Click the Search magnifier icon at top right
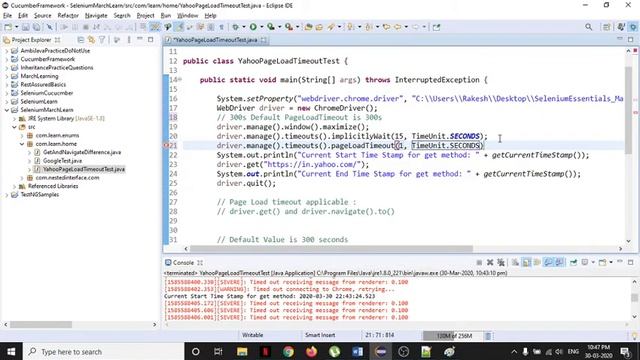Screen dimensions: 640x360 coord(589,27)
